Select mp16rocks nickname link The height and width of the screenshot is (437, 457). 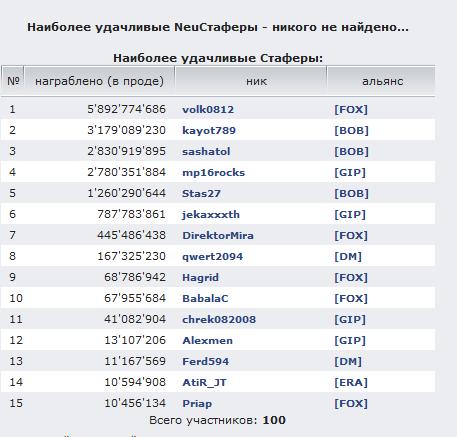coord(213,172)
